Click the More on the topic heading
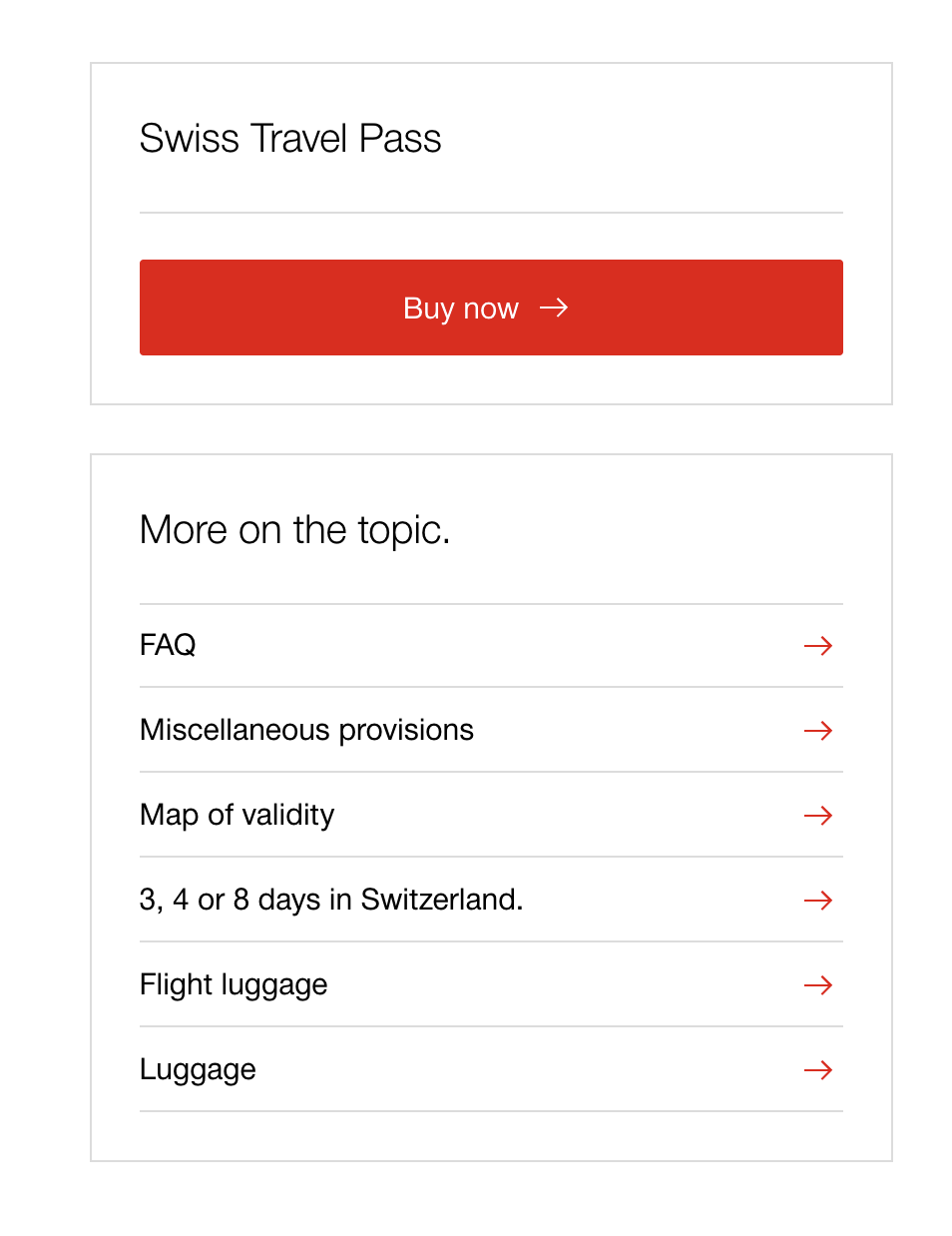 [x=294, y=530]
